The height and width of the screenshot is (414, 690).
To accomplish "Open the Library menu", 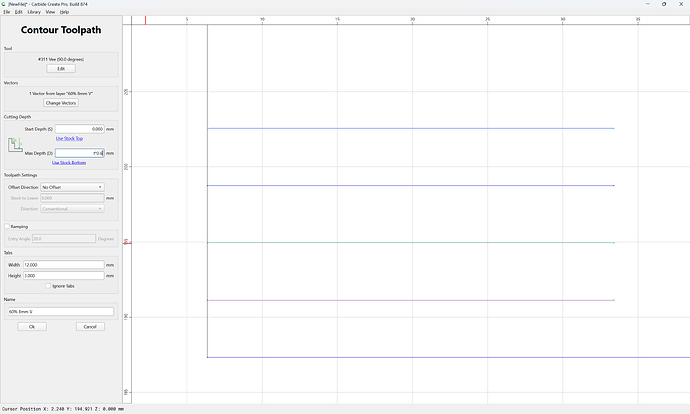I will 34,12.
